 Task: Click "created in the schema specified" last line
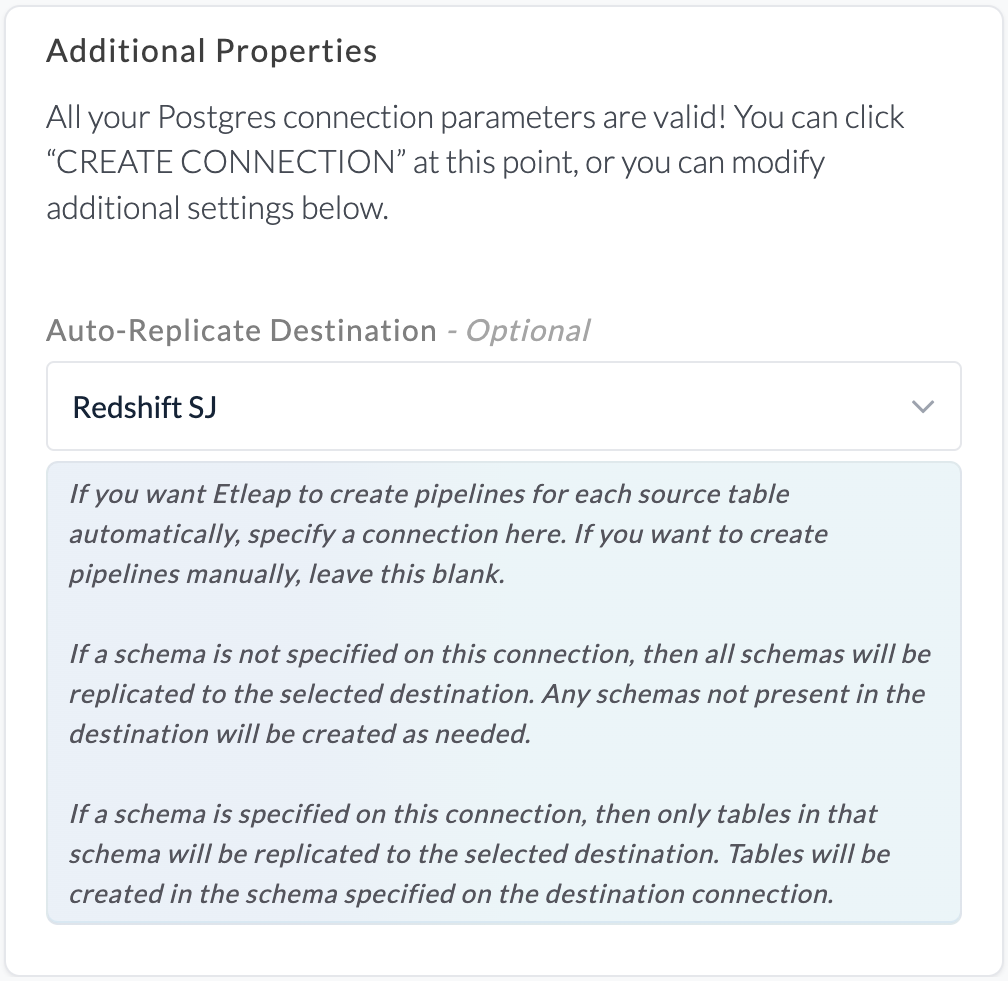pyautogui.click(x=450, y=894)
